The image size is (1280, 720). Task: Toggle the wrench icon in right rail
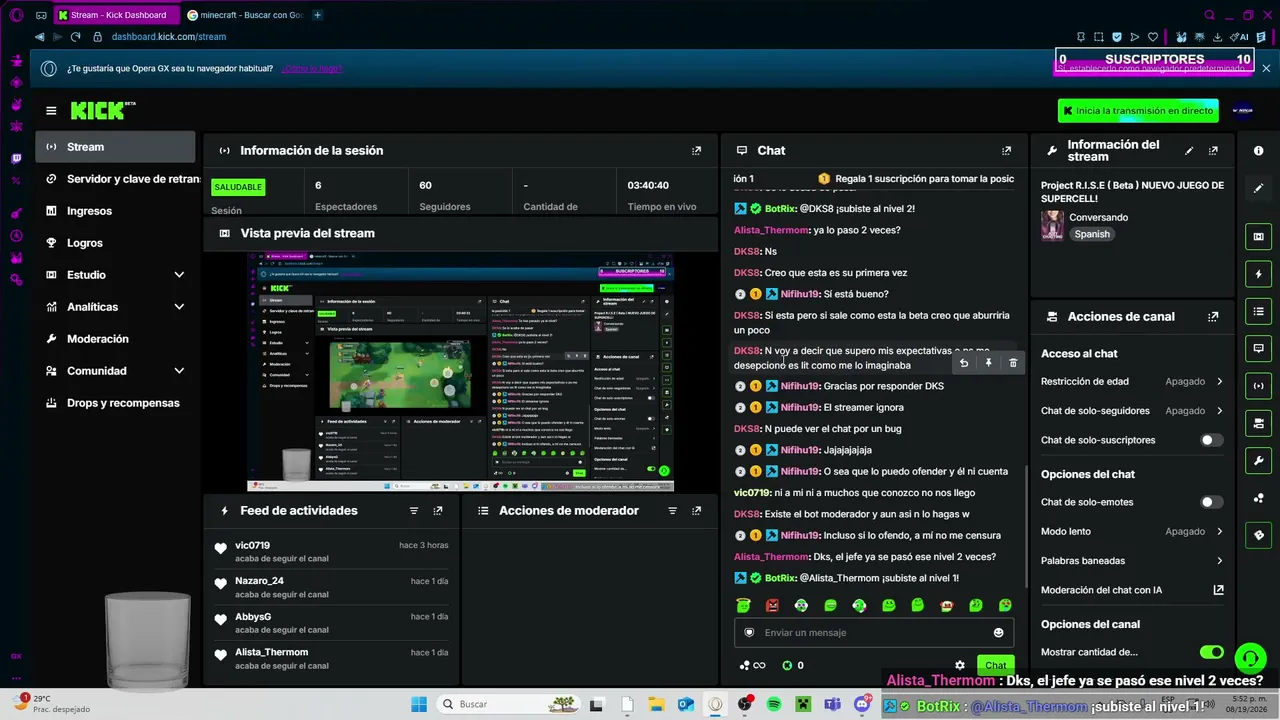coord(1259,460)
